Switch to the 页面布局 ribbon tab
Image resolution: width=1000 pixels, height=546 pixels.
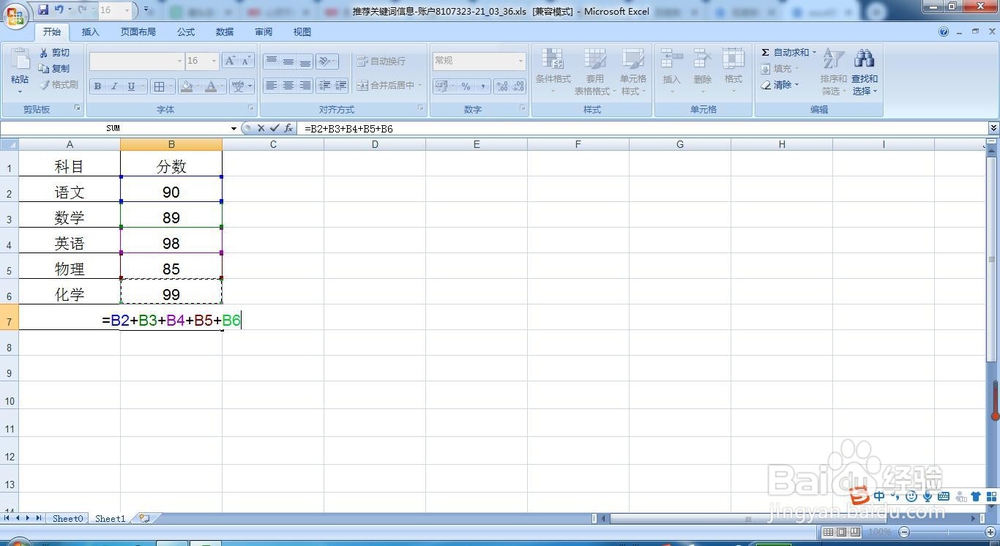pyautogui.click(x=138, y=32)
